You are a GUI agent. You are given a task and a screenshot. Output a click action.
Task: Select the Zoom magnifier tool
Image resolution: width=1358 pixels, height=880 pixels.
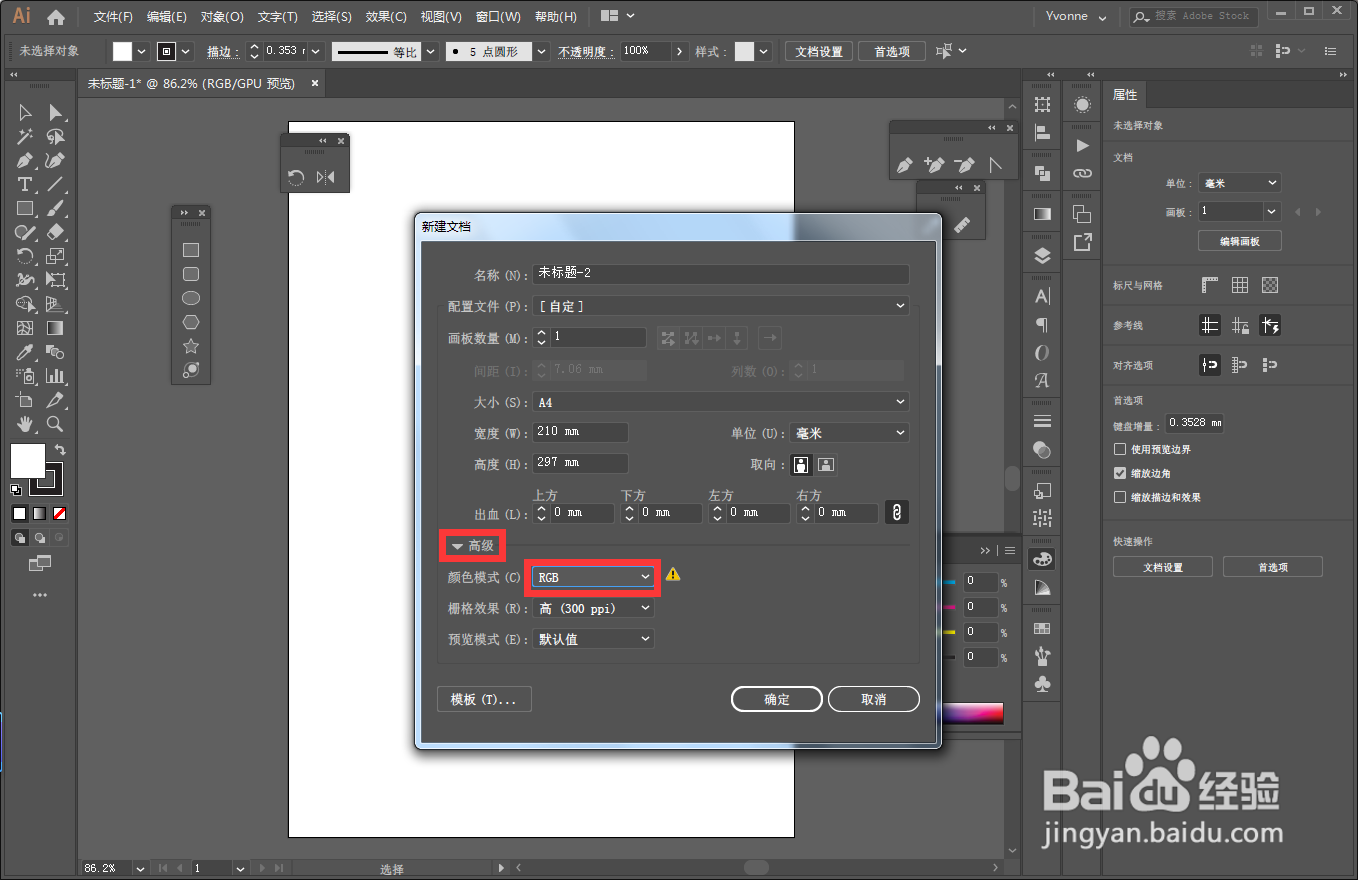click(56, 424)
